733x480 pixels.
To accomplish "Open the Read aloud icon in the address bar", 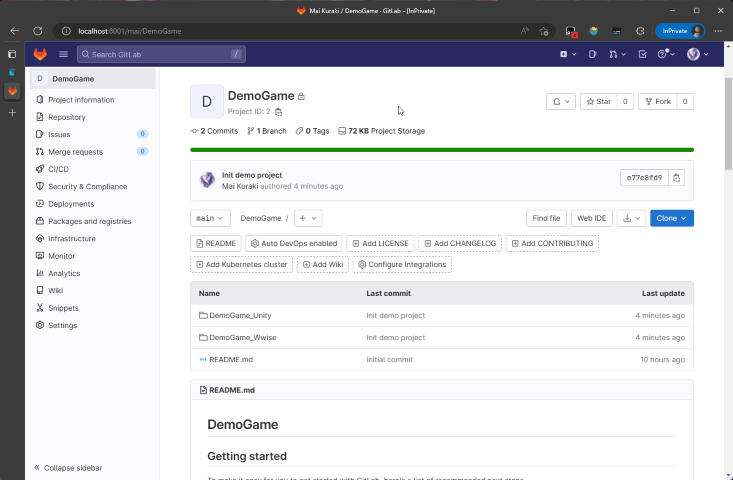I will [x=525, y=31].
